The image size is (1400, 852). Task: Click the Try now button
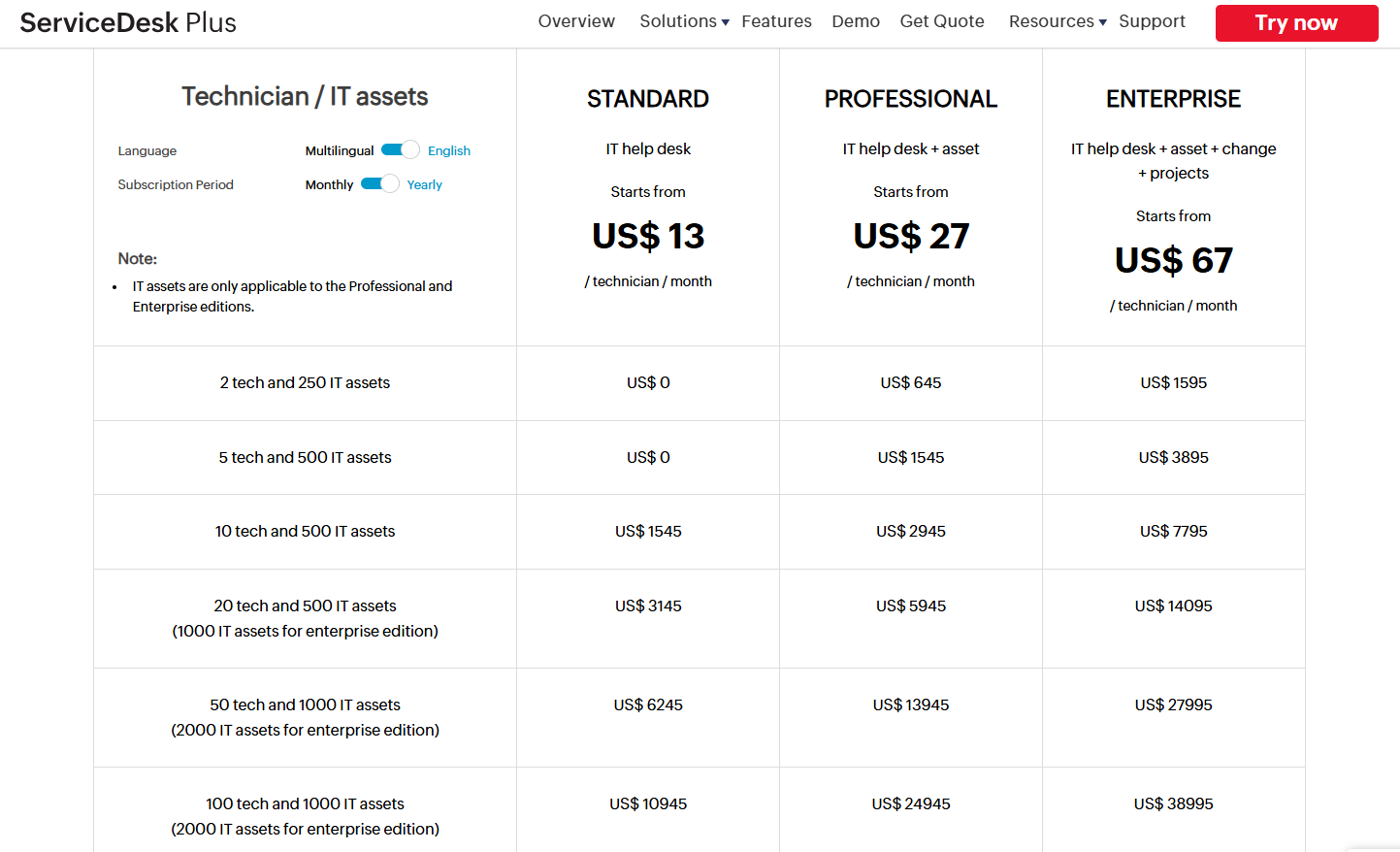[x=1296, y=23]
